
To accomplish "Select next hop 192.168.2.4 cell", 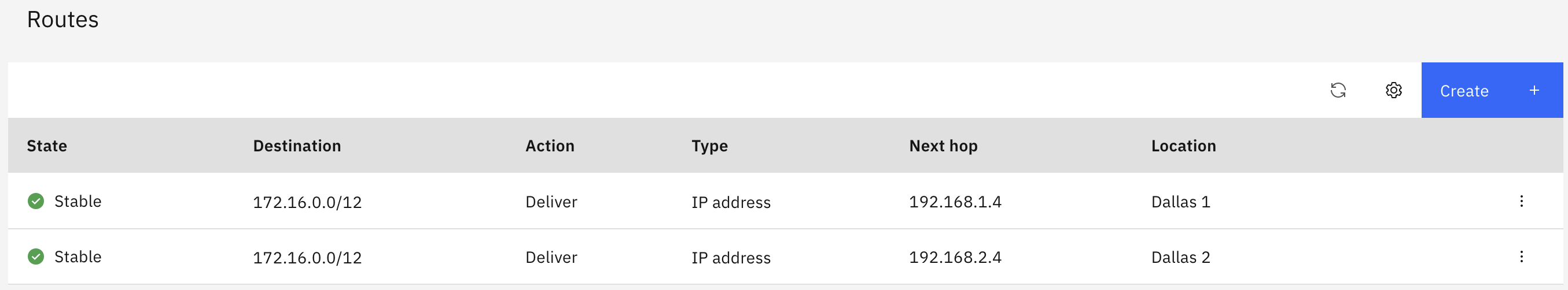I will pyautogui.click(x=955, y=257).
